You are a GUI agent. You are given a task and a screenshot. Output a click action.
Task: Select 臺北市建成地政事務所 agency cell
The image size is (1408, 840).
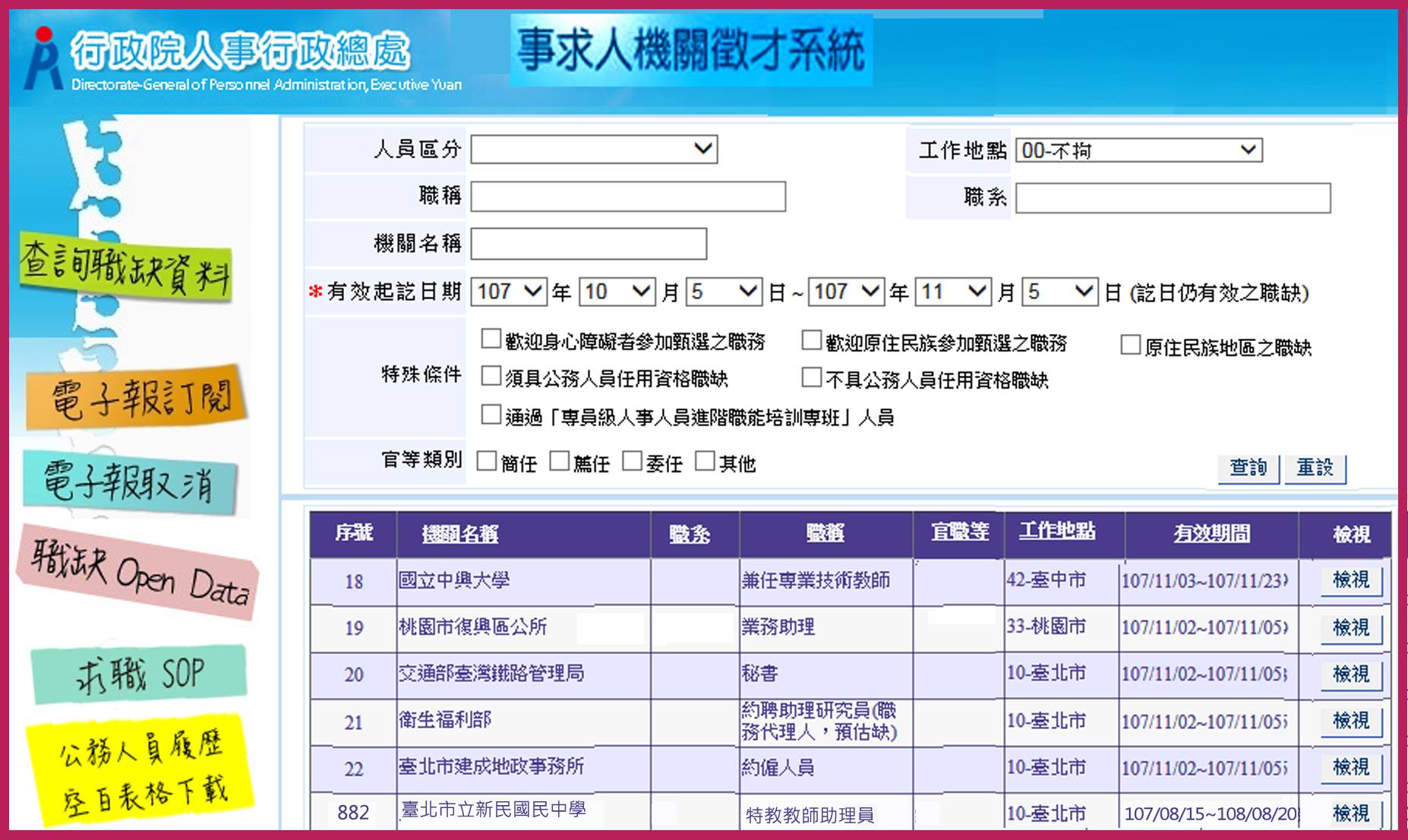[523, 768]
